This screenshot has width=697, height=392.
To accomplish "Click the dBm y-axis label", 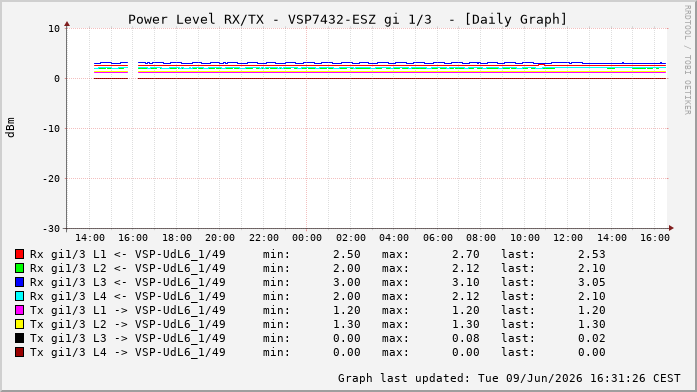I will pyautogui.click(x=10, y=128).
